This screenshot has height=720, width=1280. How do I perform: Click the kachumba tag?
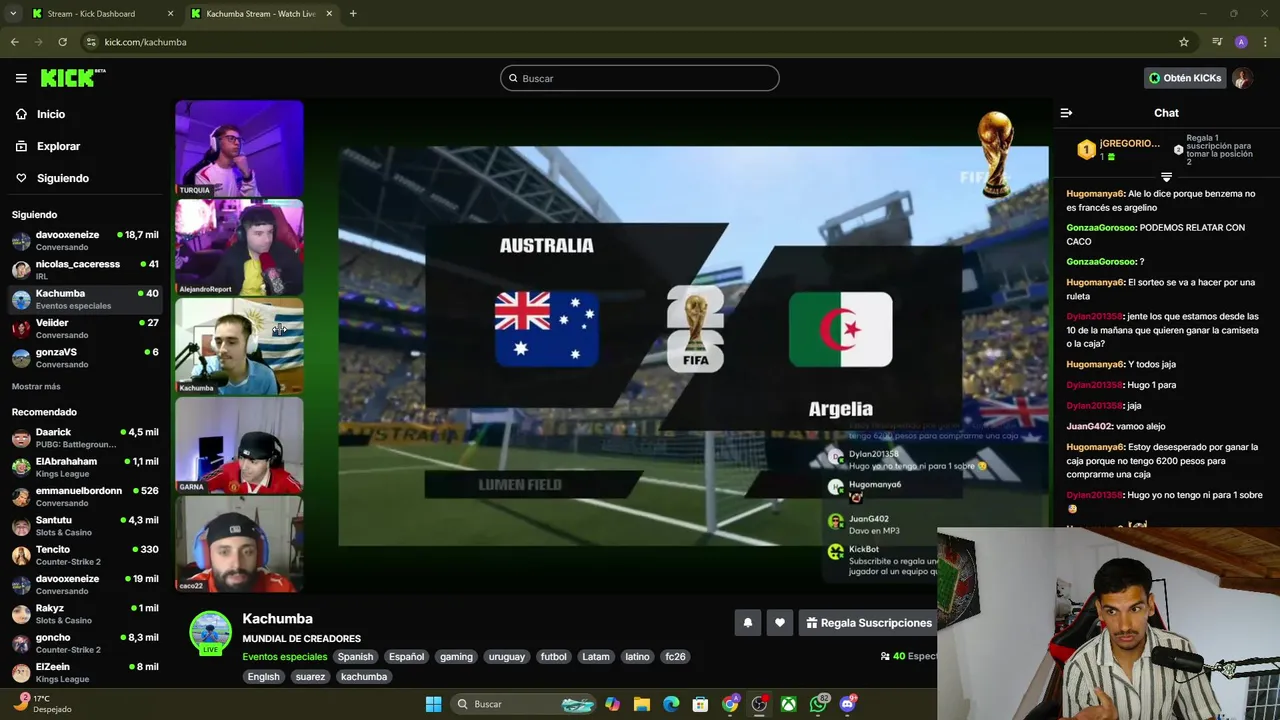[364, 677]
